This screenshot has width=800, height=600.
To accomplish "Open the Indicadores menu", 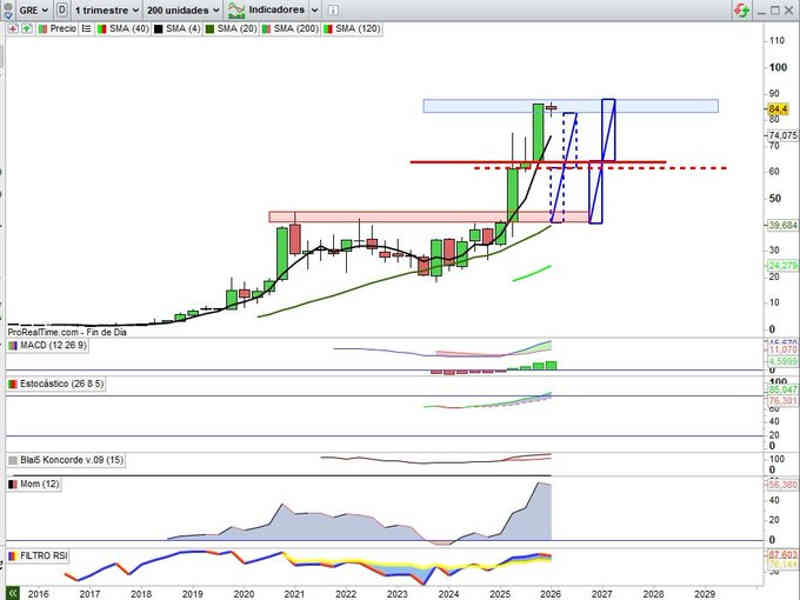I will 270,10.
